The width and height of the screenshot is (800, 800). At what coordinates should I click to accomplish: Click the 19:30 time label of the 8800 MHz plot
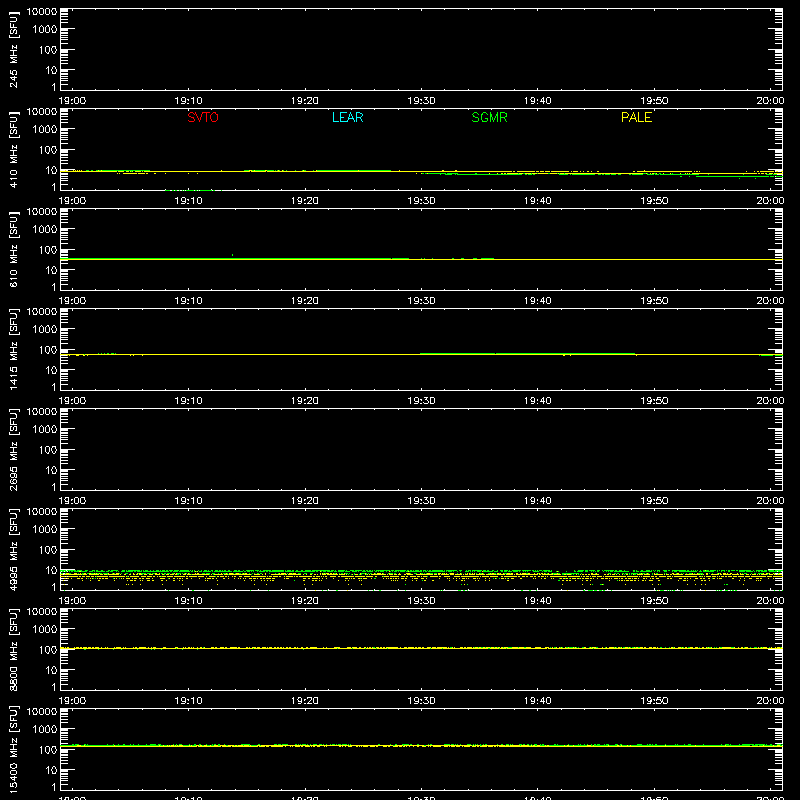[421, 701]
